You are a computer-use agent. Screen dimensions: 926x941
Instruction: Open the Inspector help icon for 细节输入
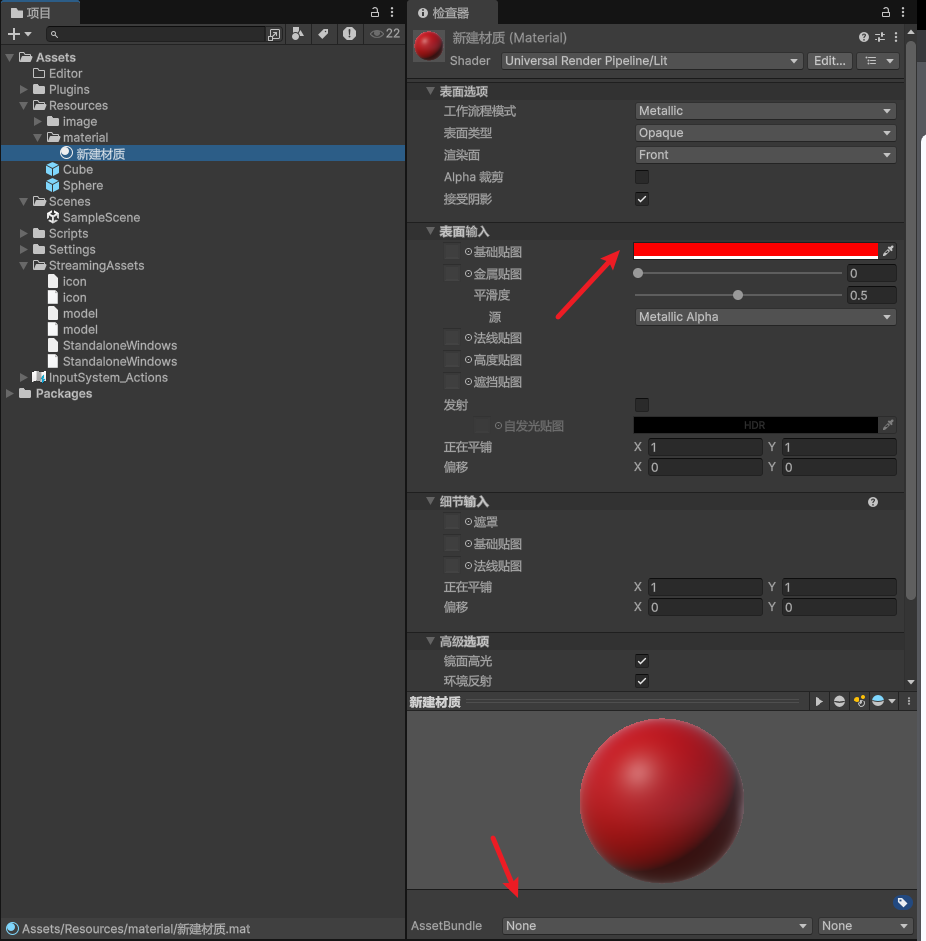[872, 501]
